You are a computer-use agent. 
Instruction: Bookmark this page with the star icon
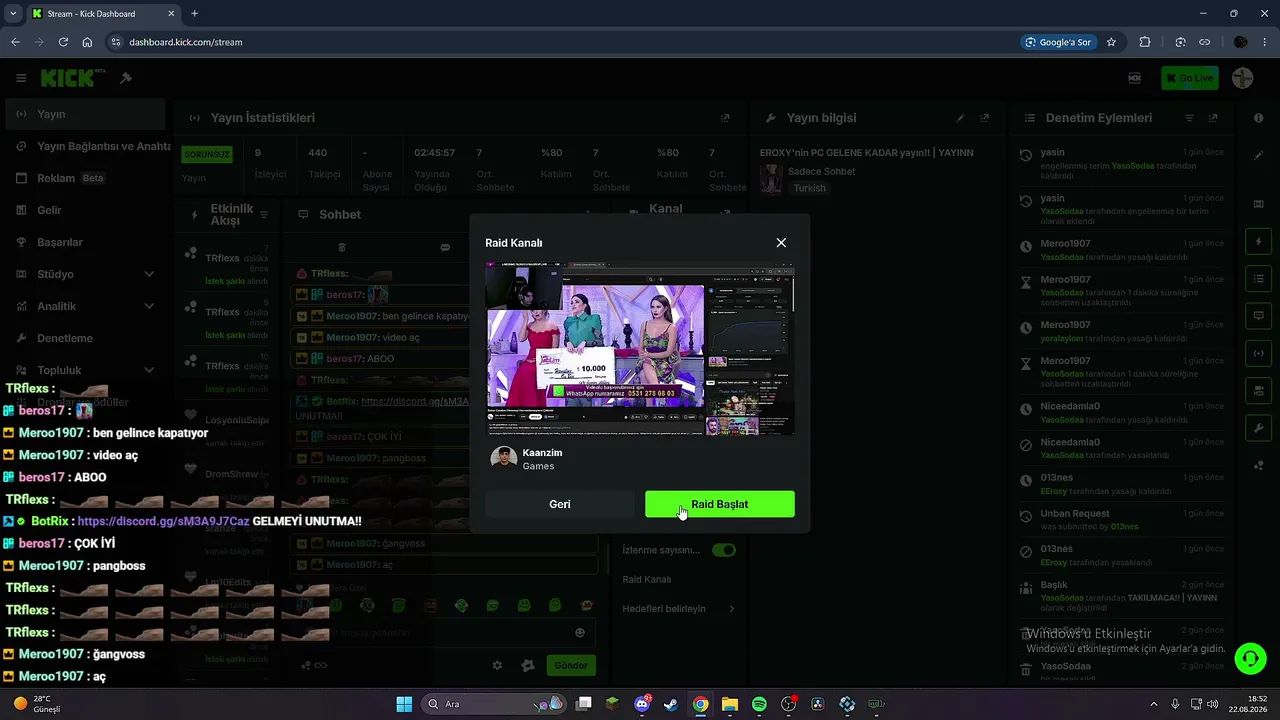[x=1111, y=42]
